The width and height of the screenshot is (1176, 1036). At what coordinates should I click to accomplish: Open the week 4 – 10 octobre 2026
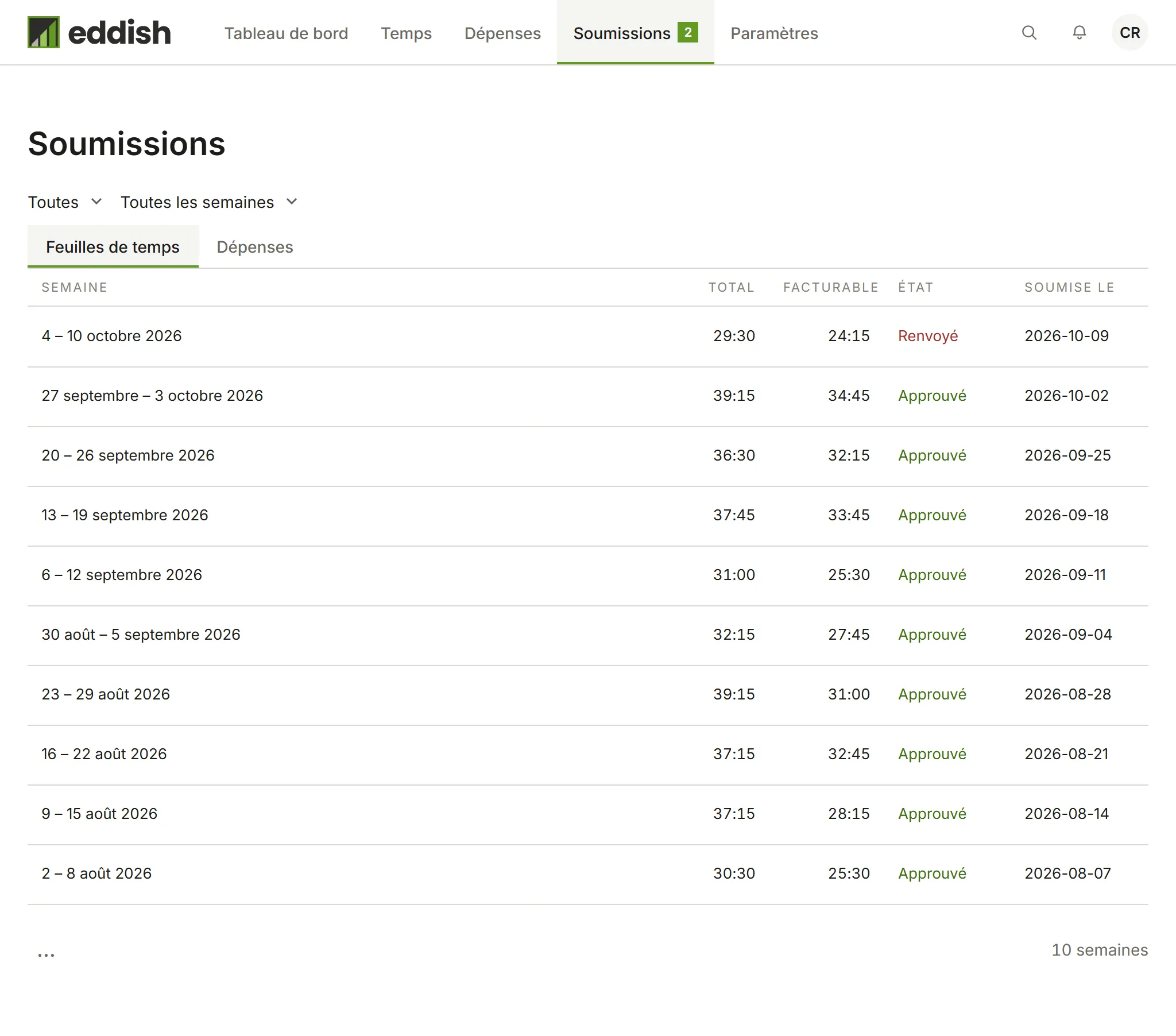pyautogui.click(x=587, y=336)
